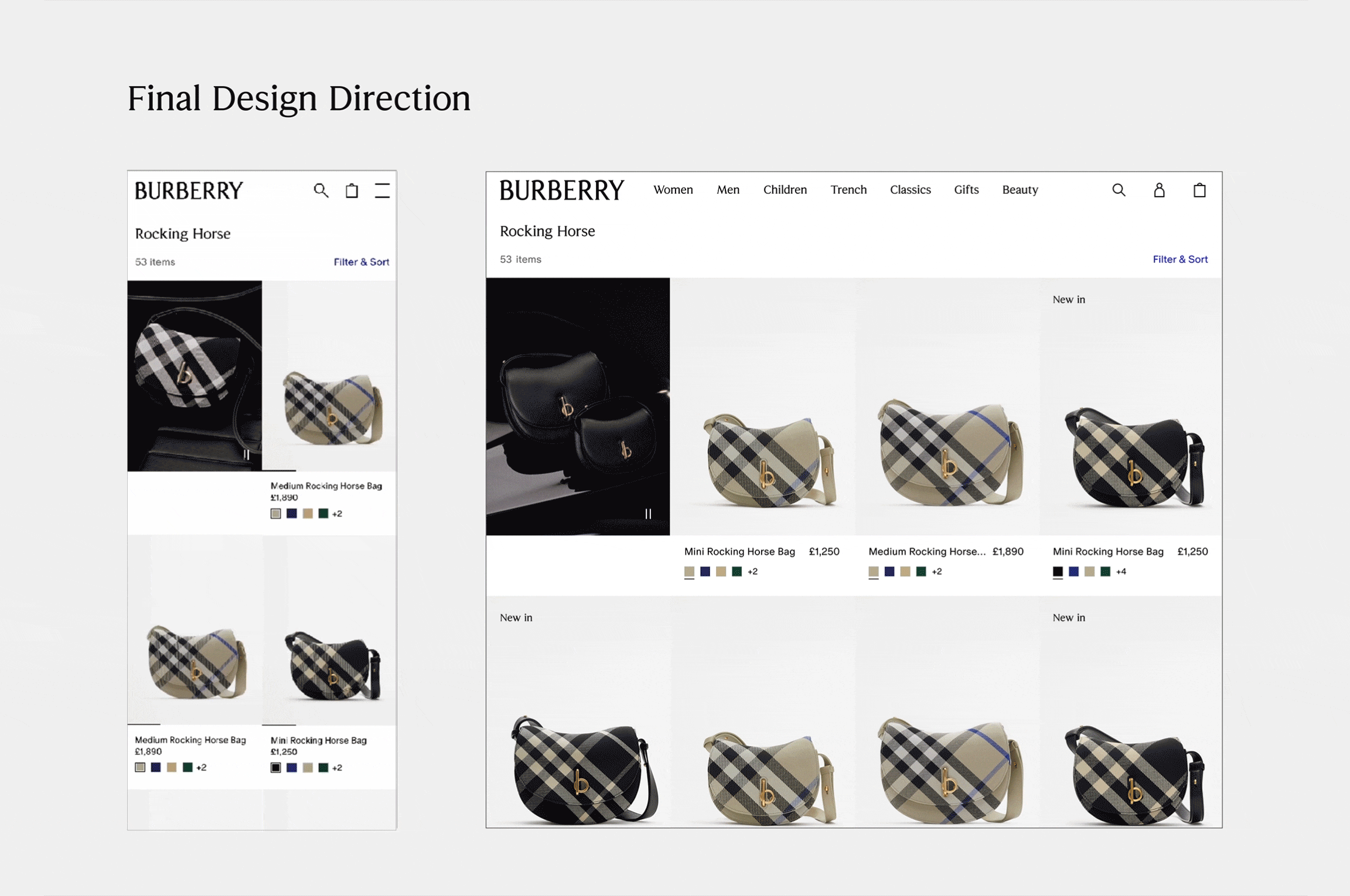Viewport: 1350px width, 896px height.
Task: Pause the mobile campaign video
Action: (x=247, y=454)
